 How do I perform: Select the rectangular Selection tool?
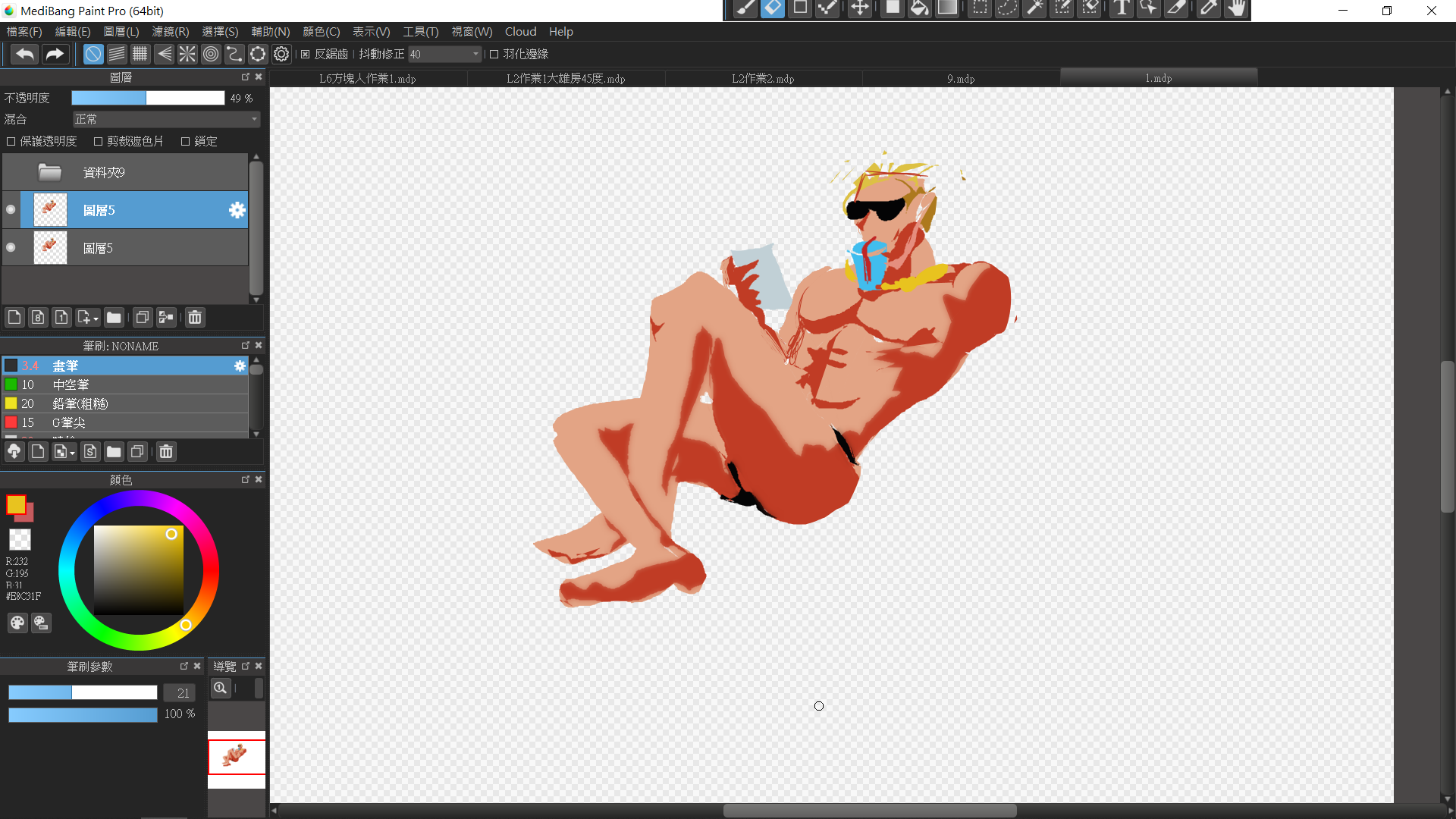(x=980, y=9)
